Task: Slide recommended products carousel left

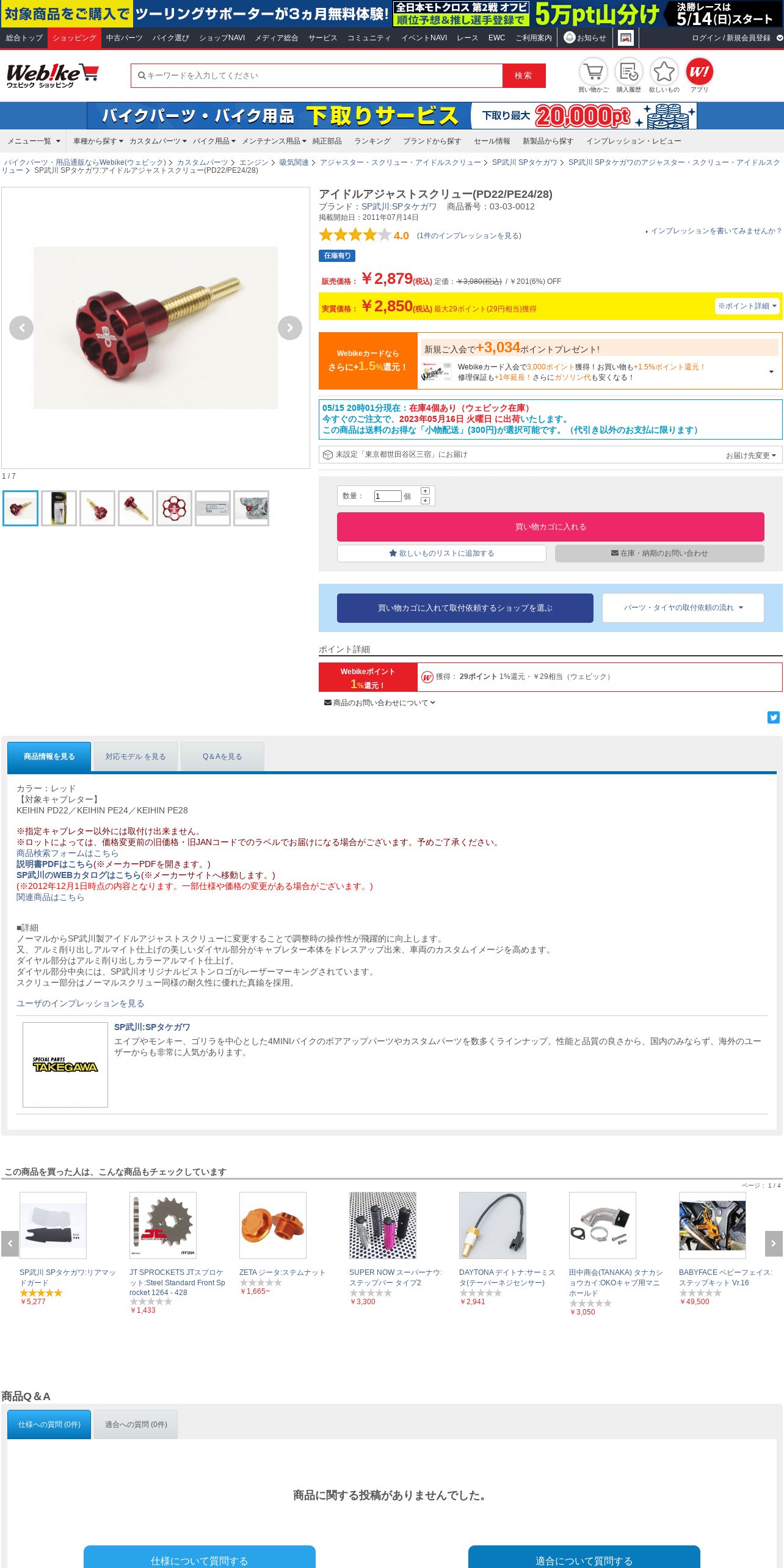Action: pyautogui.click(x=10, y=1243)
